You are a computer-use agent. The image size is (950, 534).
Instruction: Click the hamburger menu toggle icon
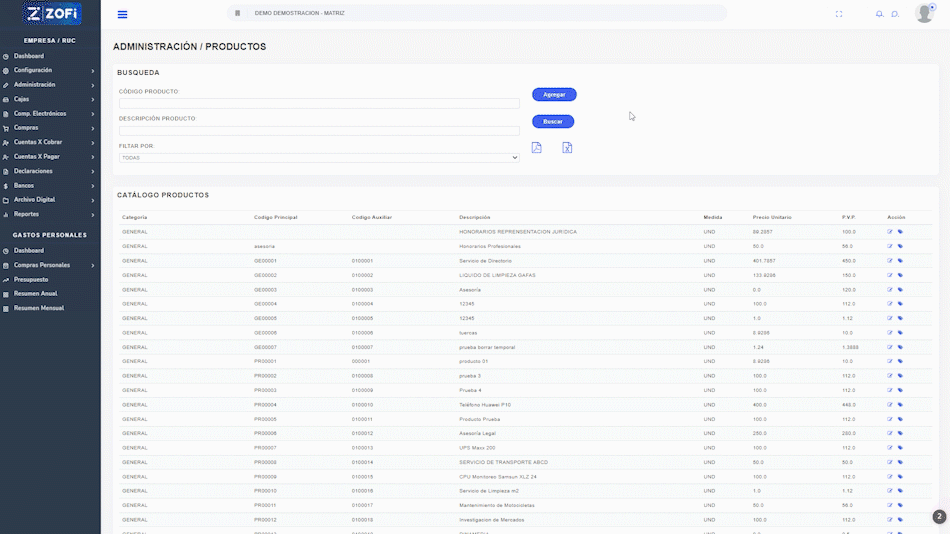122,14
